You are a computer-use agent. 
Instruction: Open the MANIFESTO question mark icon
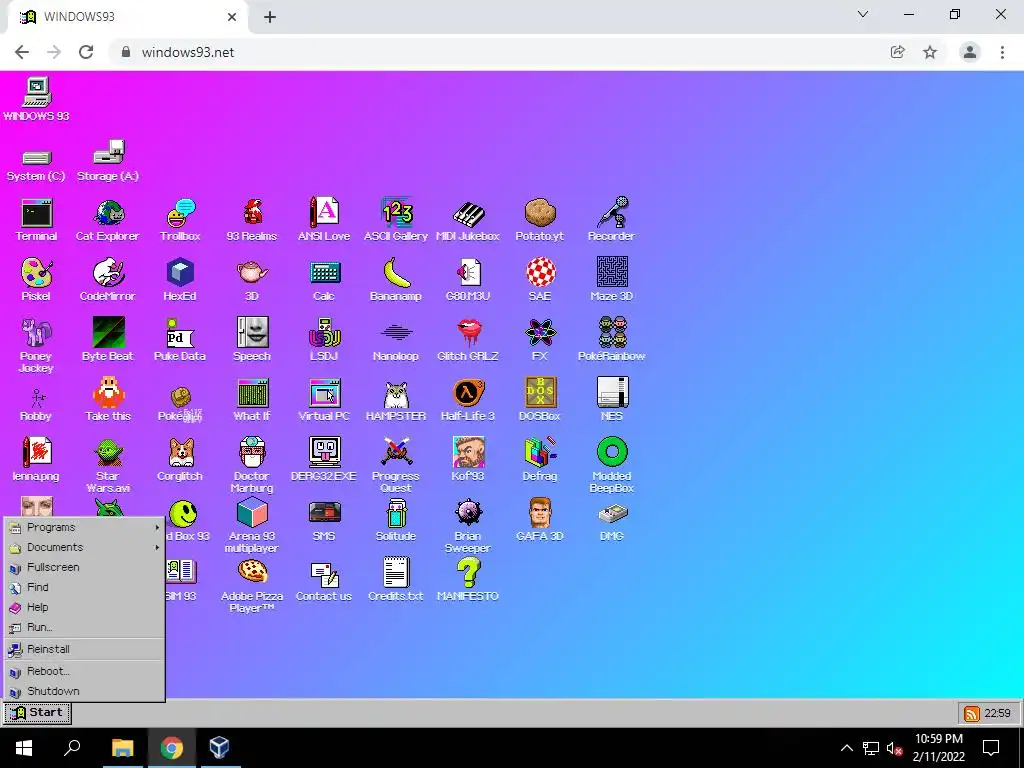pyautogui.click(x=468, y=579)
